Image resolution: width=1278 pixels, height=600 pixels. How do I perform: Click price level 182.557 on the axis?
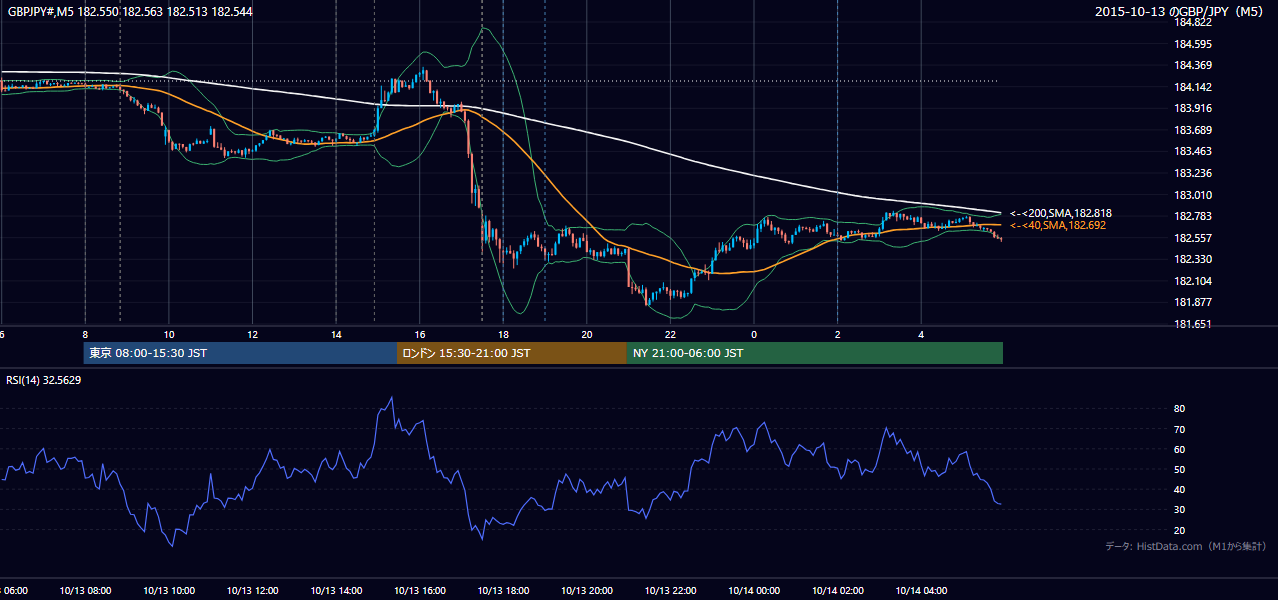coord(1193,238)
